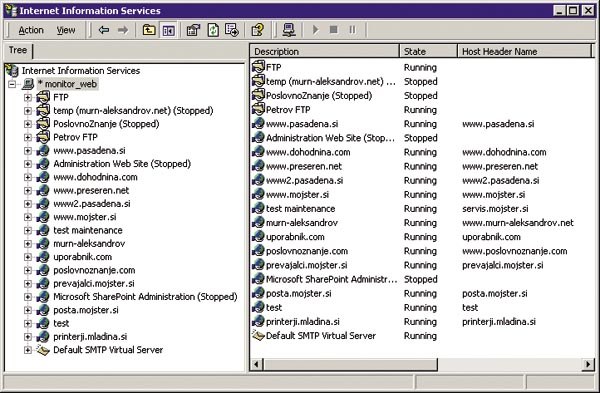Click the Export List toolbar icon
The height and width of the screenshot is (393, 600).
(x=232, y=30)
